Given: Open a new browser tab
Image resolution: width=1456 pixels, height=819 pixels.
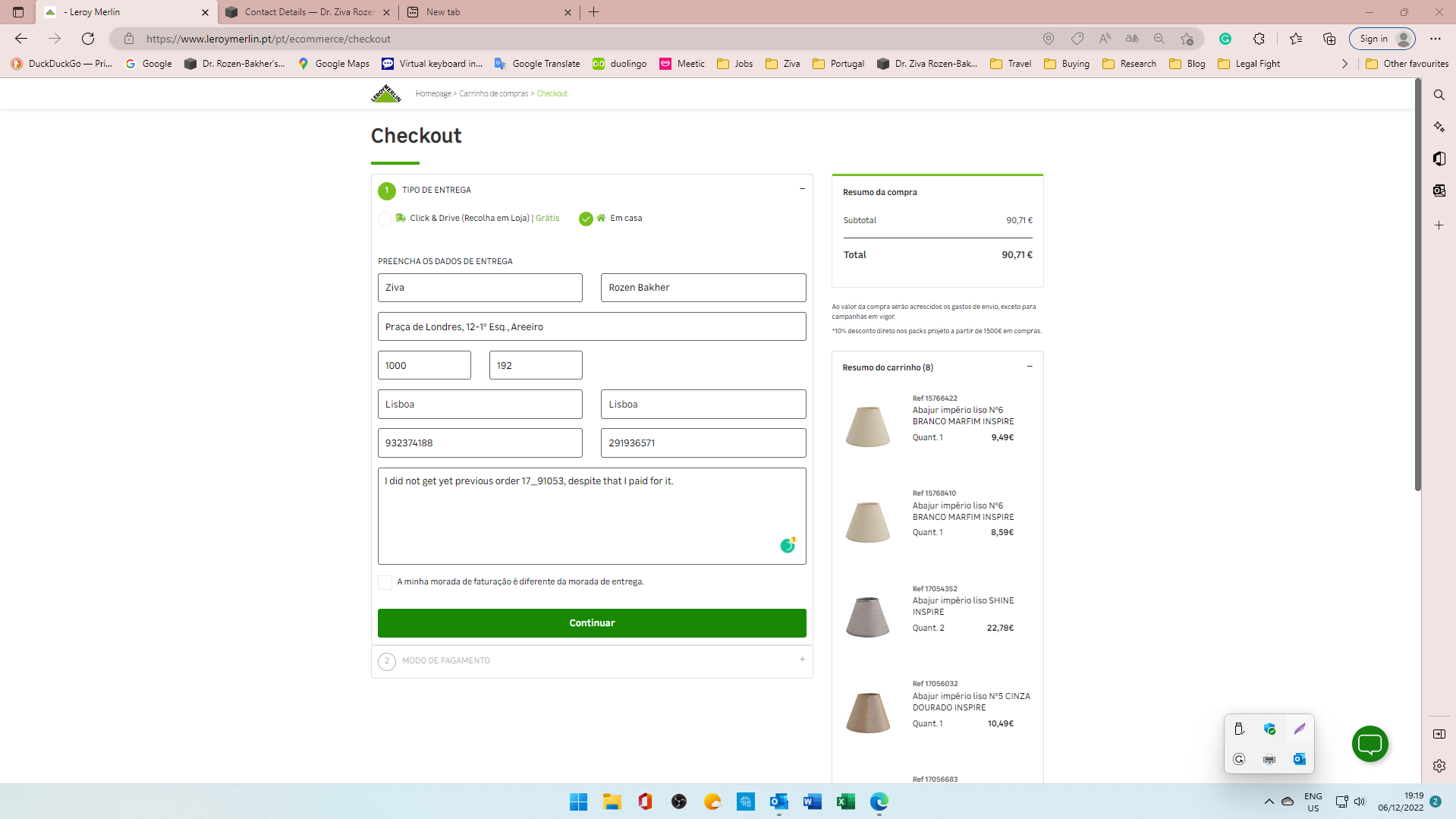Looking at the screenshot, I should pos(593,12).
